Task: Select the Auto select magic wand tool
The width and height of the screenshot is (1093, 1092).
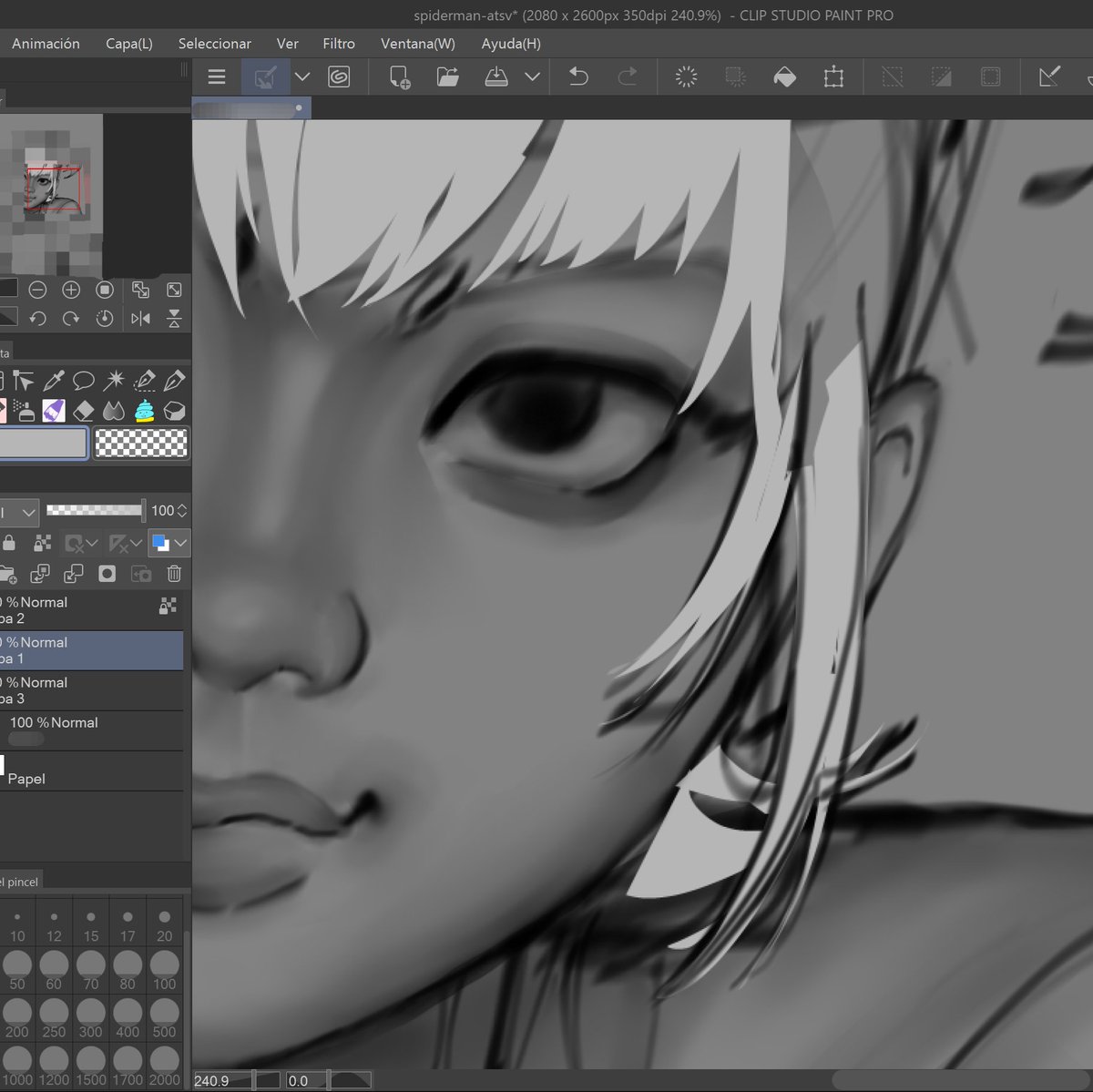Action: tap(114, 380)
